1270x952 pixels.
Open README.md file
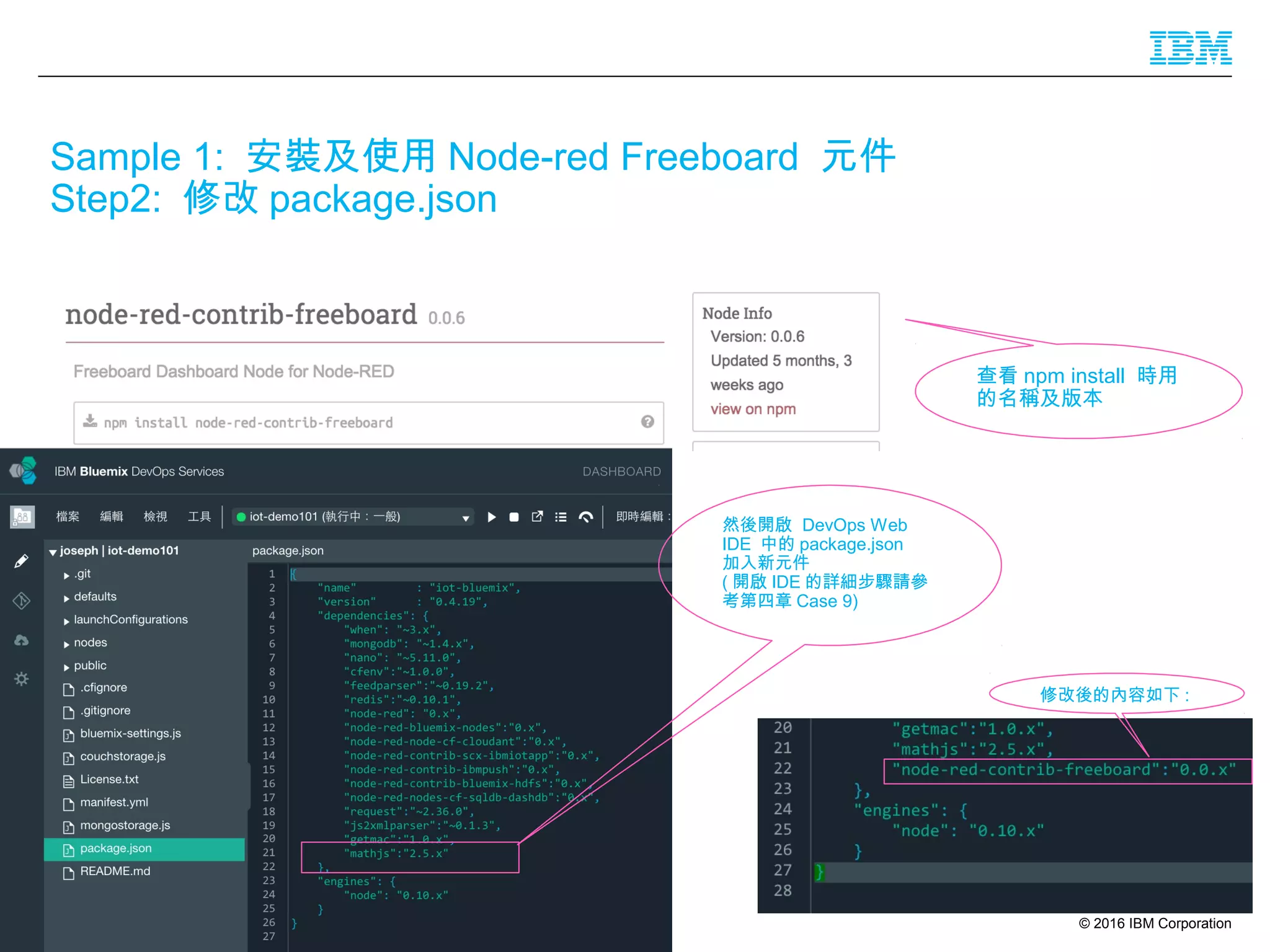coord(115,871)
